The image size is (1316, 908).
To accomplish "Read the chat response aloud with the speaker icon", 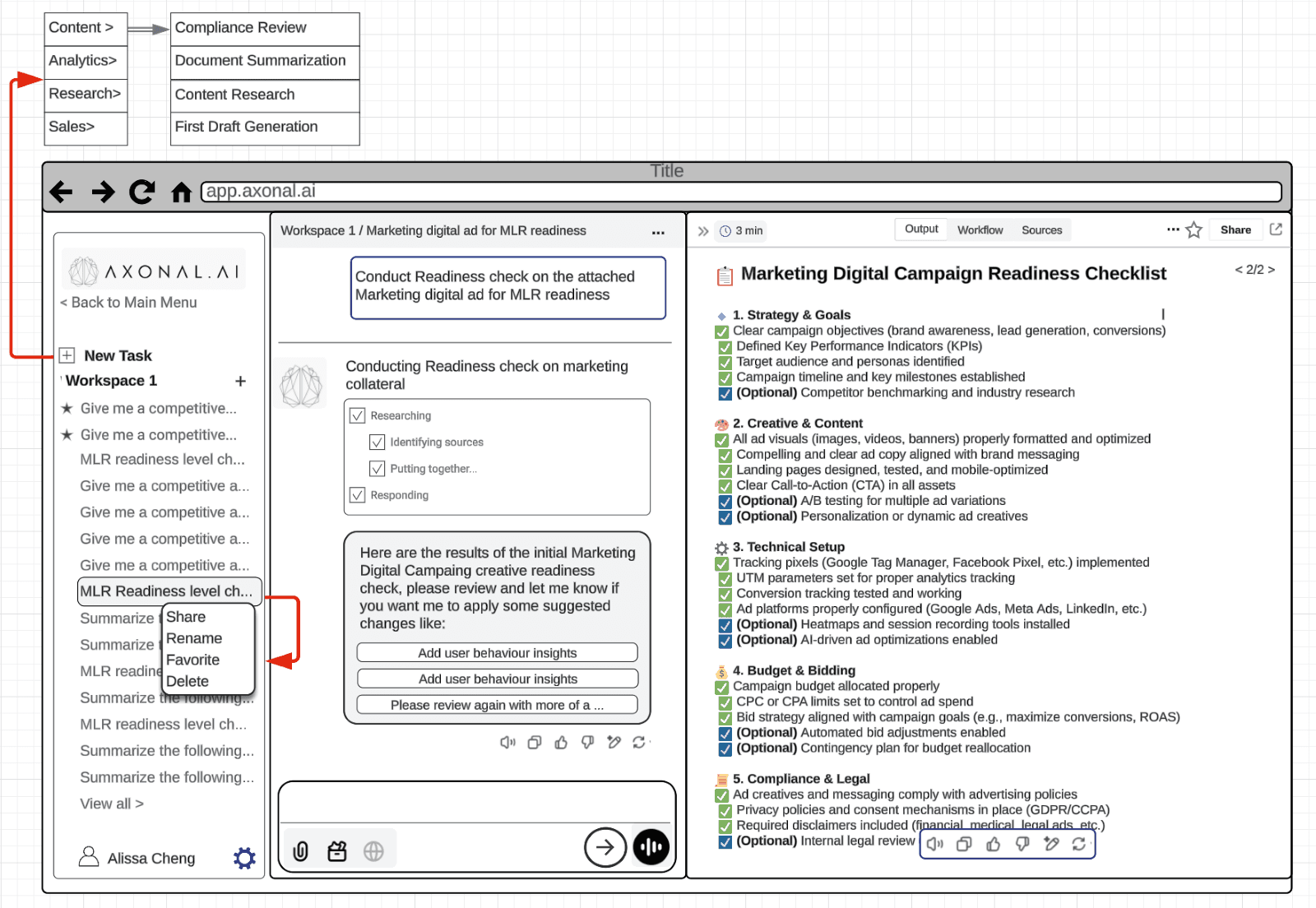I will pyautogui.click(x=507, y=743).
